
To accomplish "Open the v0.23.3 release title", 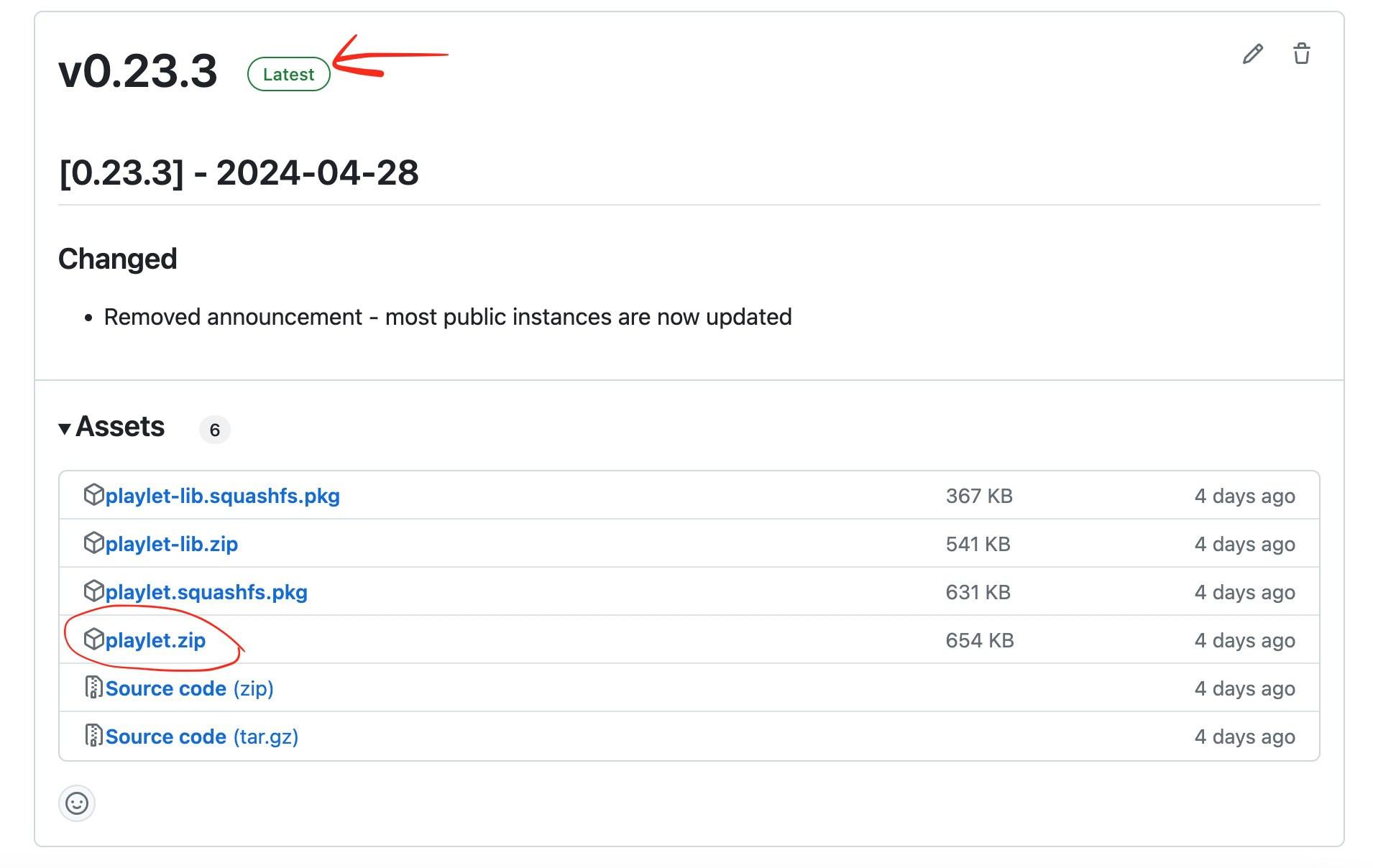I will coord(137,71).
